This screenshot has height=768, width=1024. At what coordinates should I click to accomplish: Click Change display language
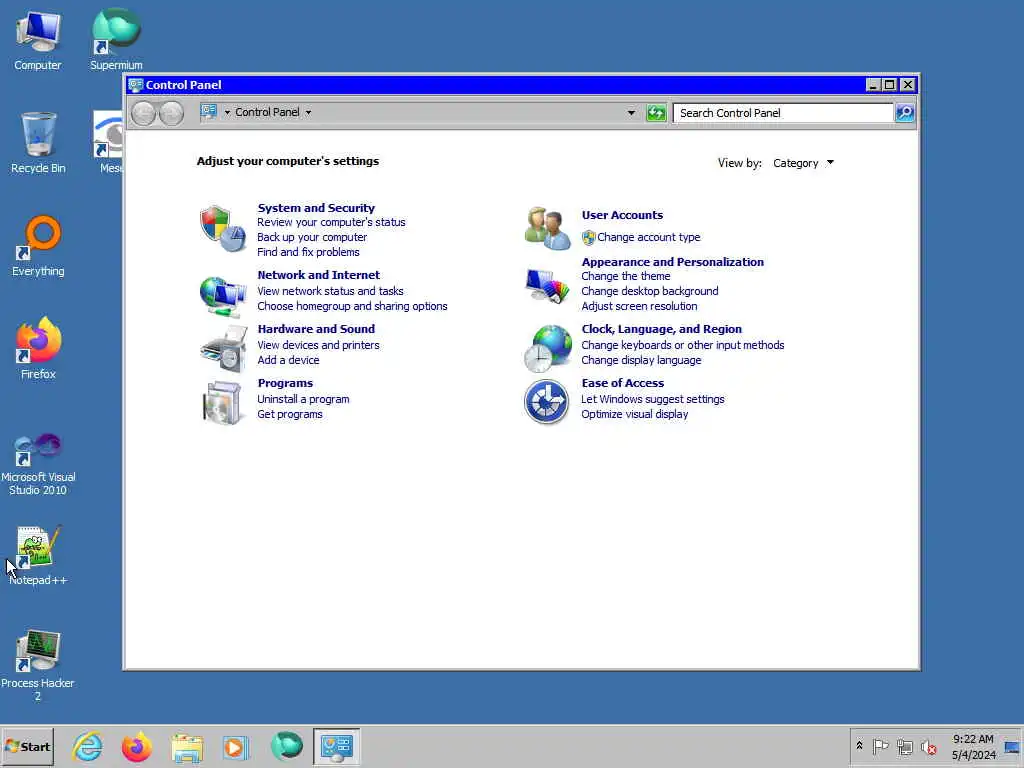641,360
